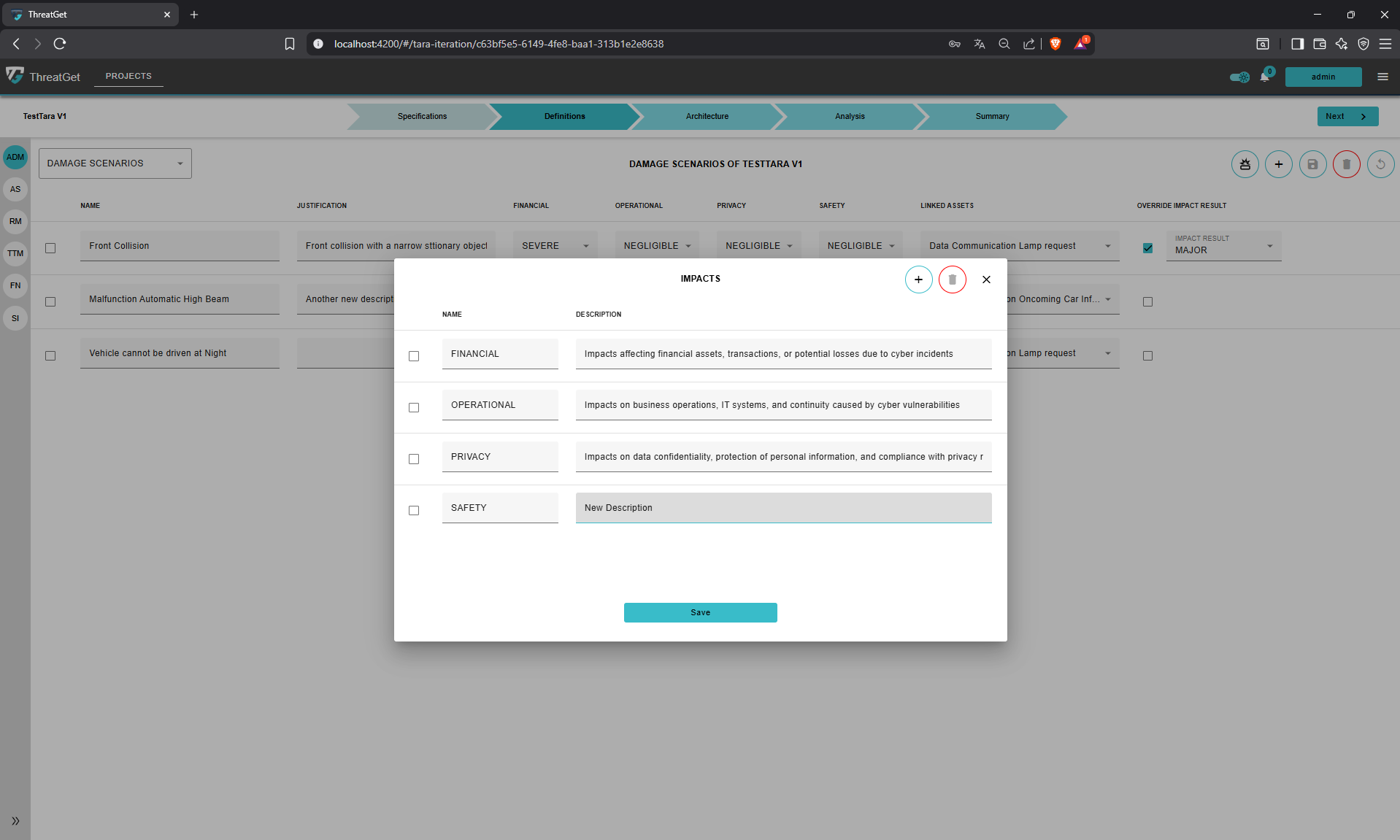Close the Impacts dialog with the X
Image resolution: width=1400 pixels, height=840 pixels.
(986, 280)
